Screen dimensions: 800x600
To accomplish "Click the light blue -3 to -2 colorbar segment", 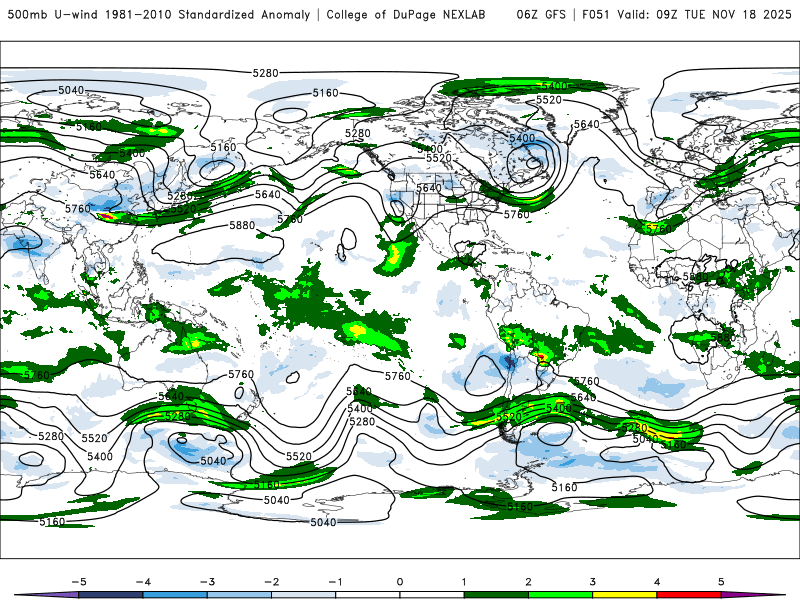I will coord(239,595).
